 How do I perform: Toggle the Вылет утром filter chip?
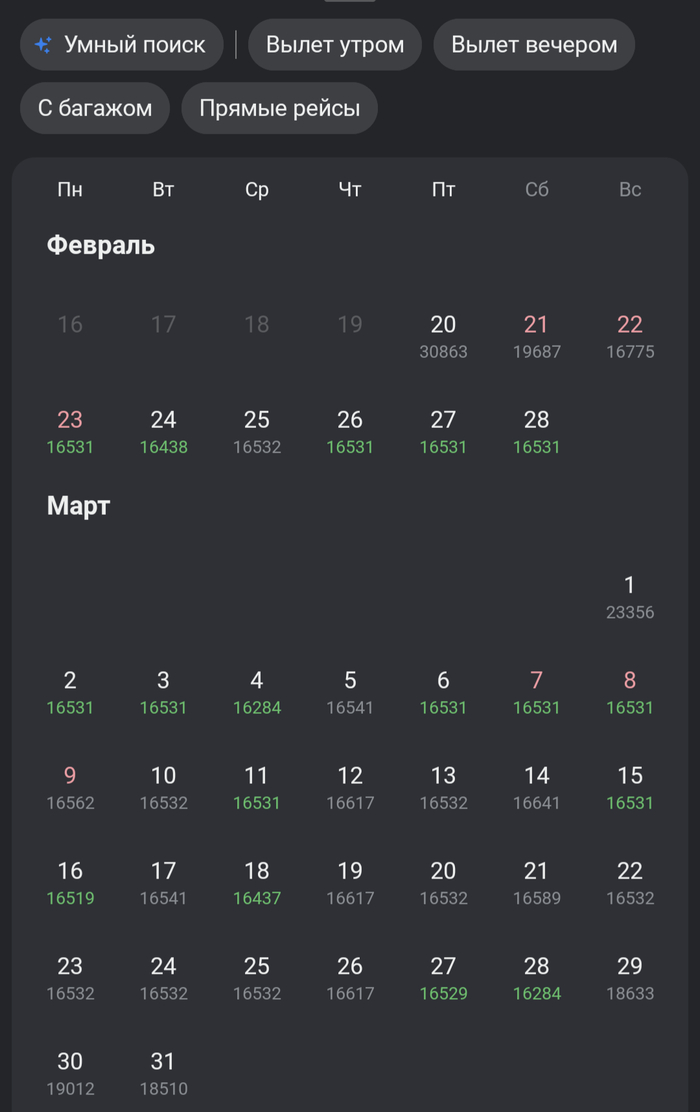[335, 45]
